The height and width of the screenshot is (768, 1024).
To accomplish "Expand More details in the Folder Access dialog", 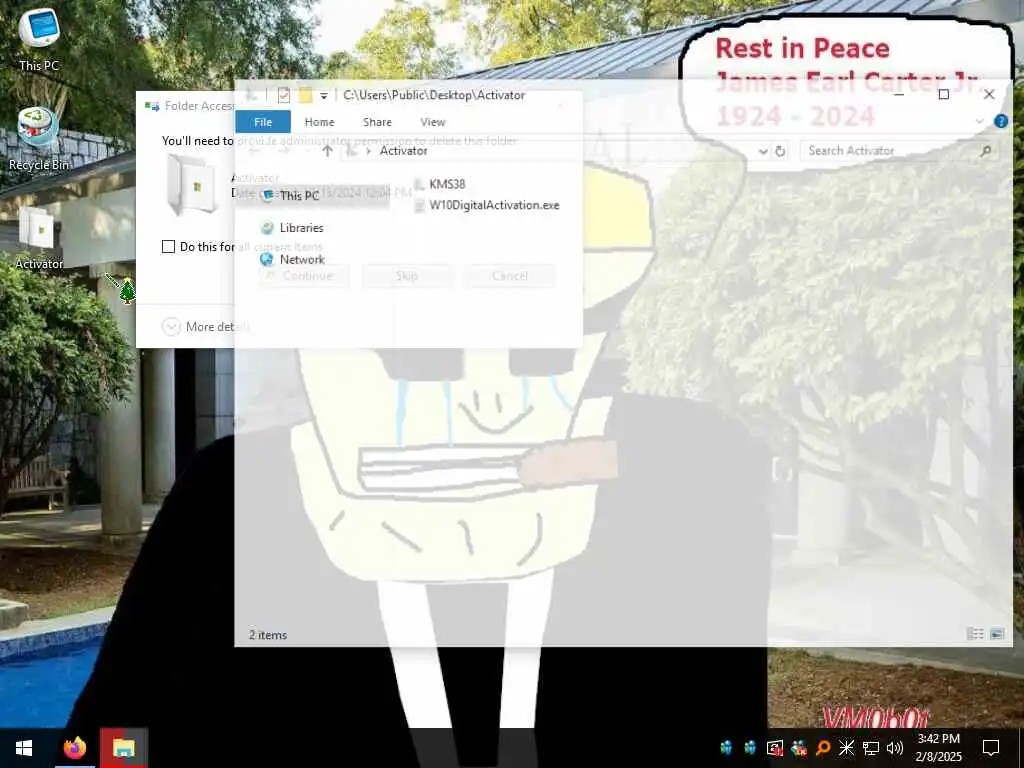I will (205, 327).
